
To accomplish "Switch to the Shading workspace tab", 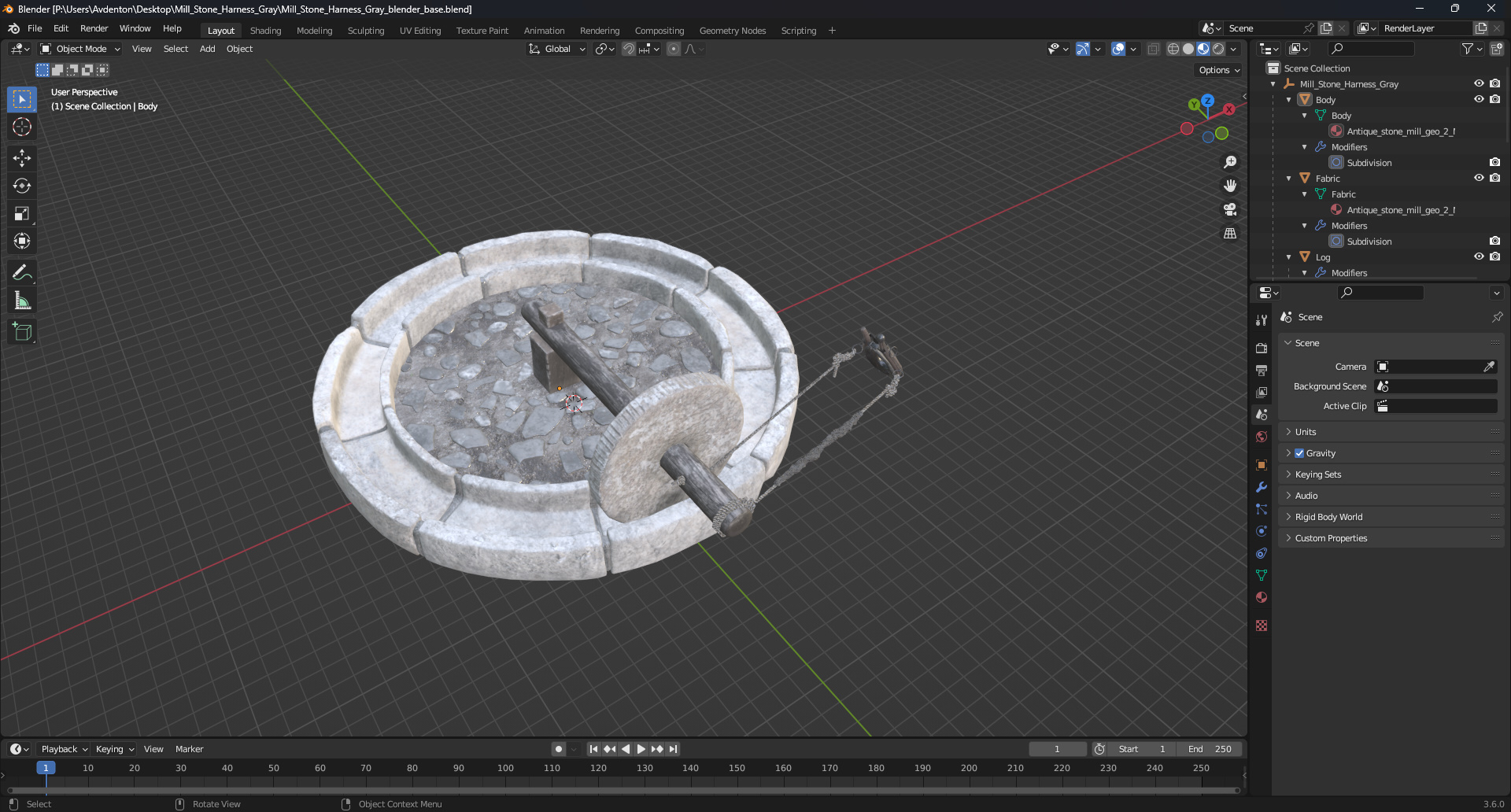I will tap(265, 31).
